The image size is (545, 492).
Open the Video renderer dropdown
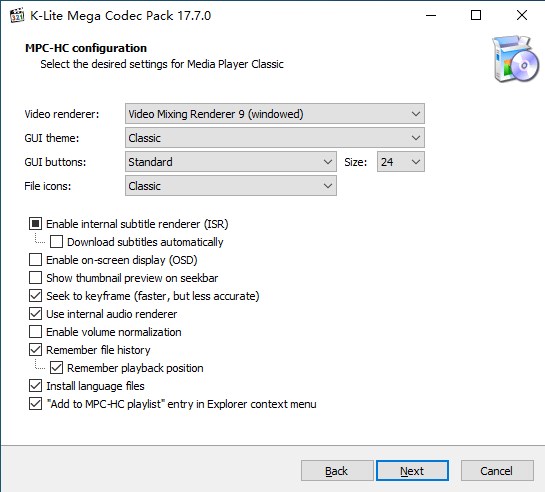coord(275,114)
